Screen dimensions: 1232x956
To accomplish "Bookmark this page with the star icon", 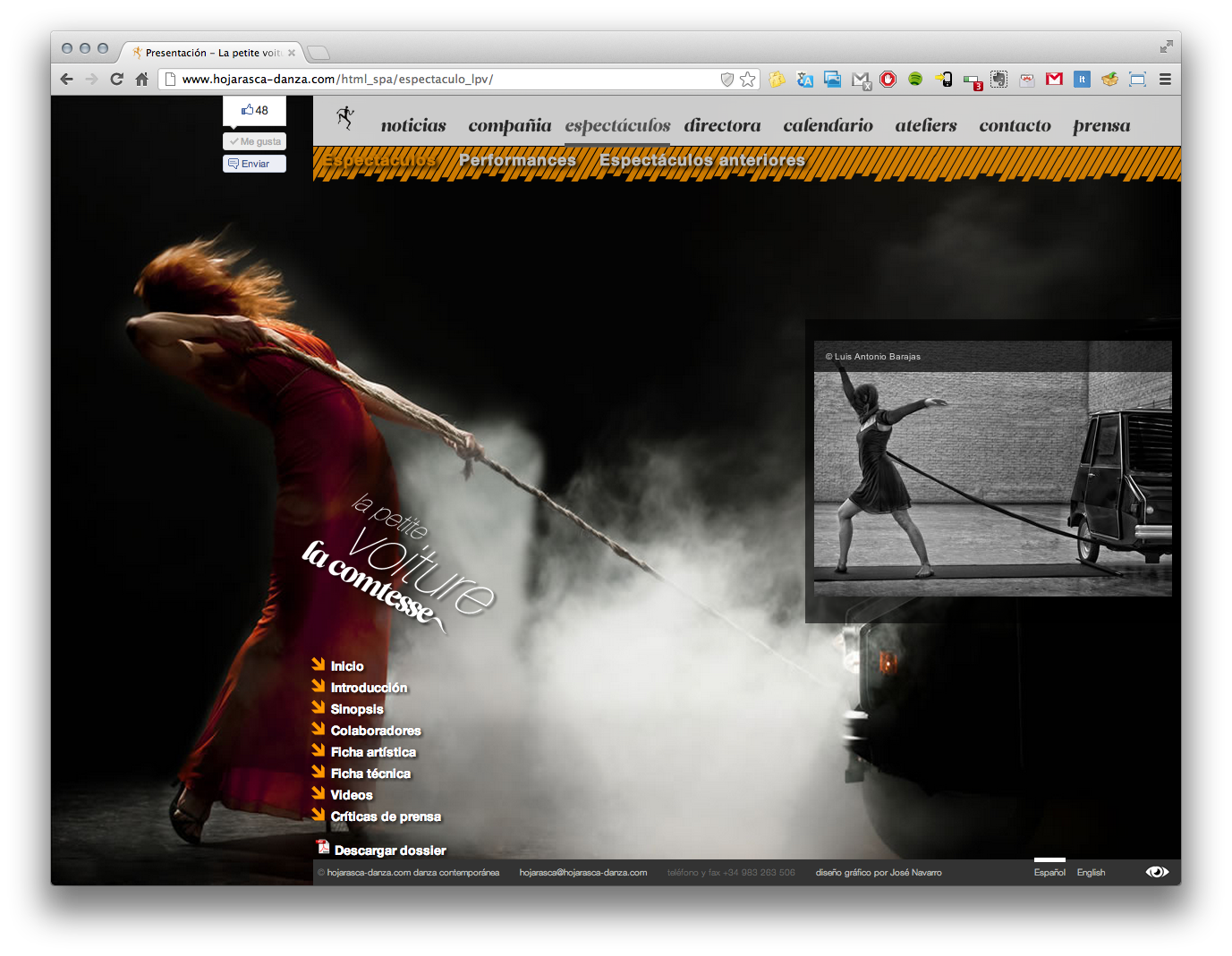I will point(748,80).
